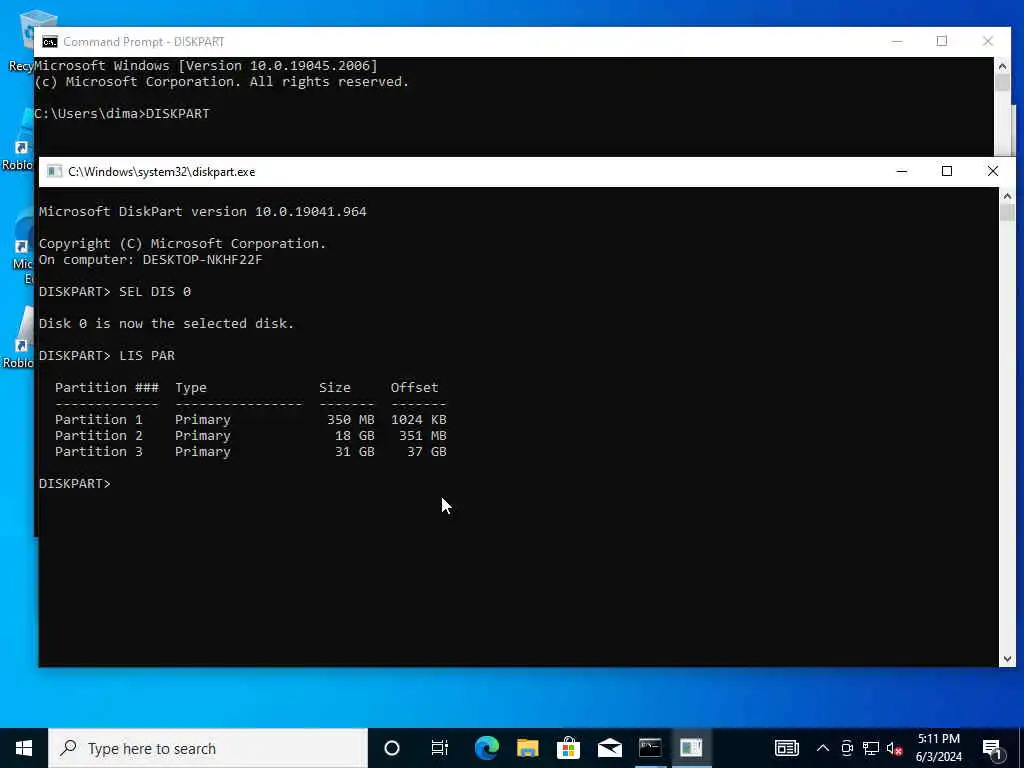Click 'On computer: DESKTOP-NKHF22F' line
Screen dimensions: 1024x768
click(150, 260)
